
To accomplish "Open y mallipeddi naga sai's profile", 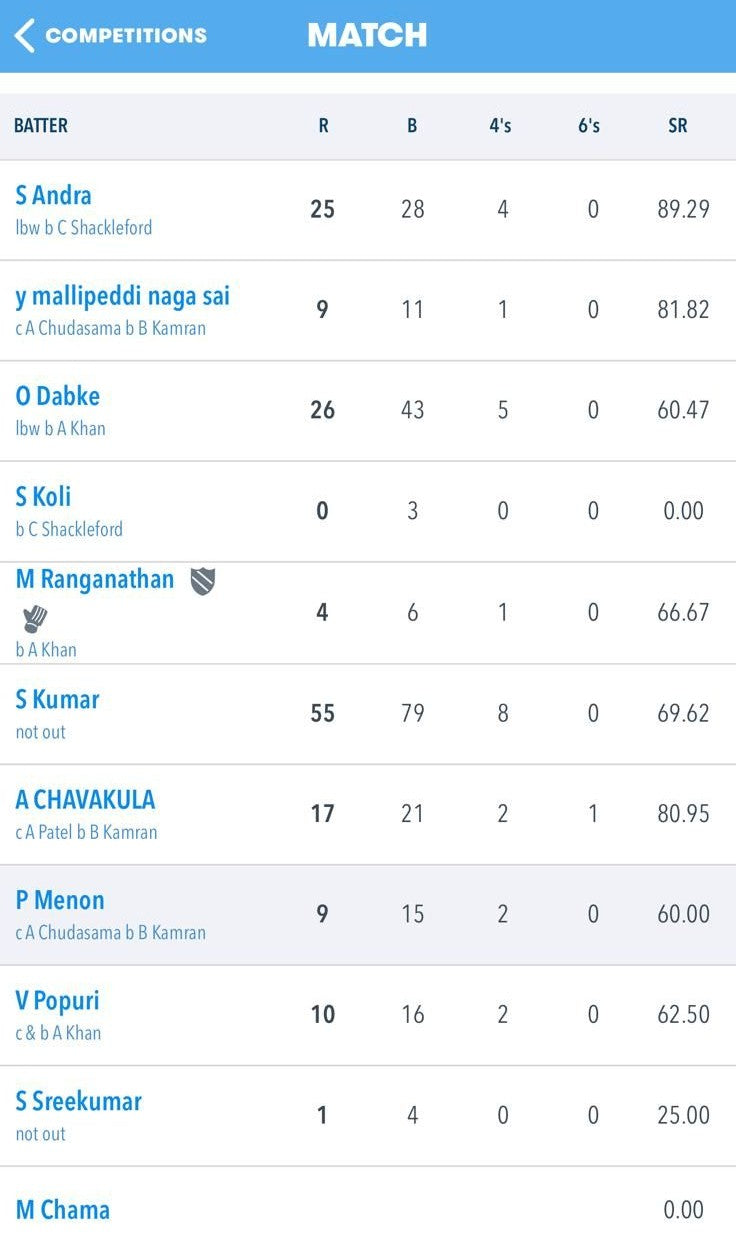I will [123, 296].
